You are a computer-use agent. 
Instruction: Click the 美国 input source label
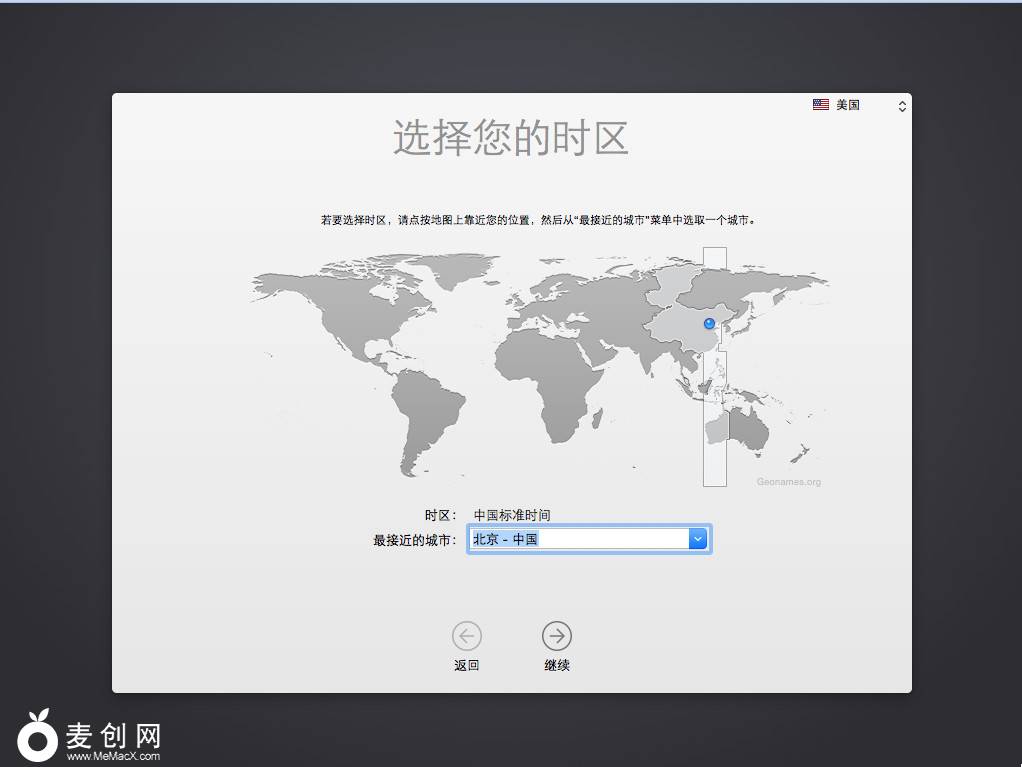pyautogui.click(x=848, y=105)
